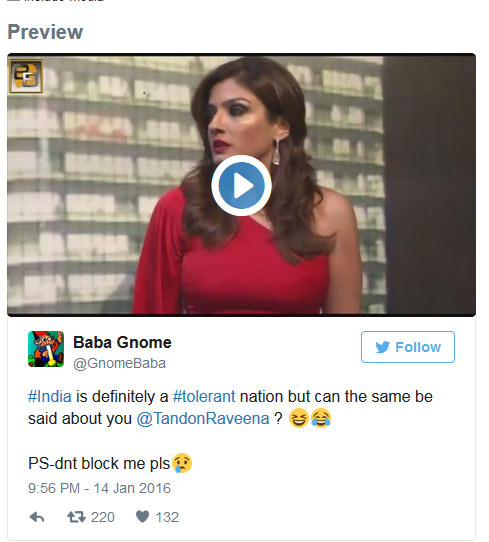Click the reply arrow icon

point(37,517)
